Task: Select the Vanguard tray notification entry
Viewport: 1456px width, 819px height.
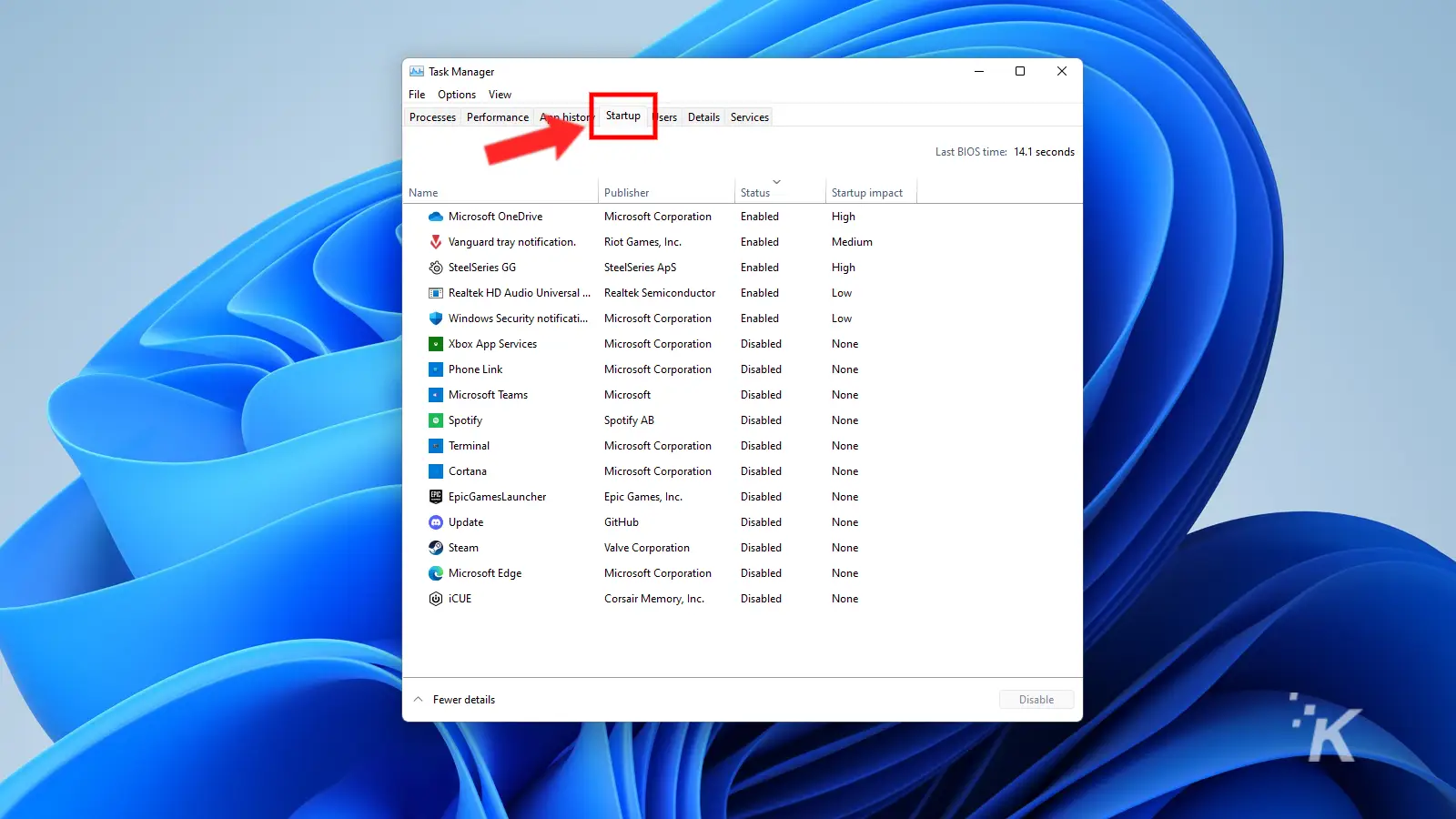Action: click(512, 242)
